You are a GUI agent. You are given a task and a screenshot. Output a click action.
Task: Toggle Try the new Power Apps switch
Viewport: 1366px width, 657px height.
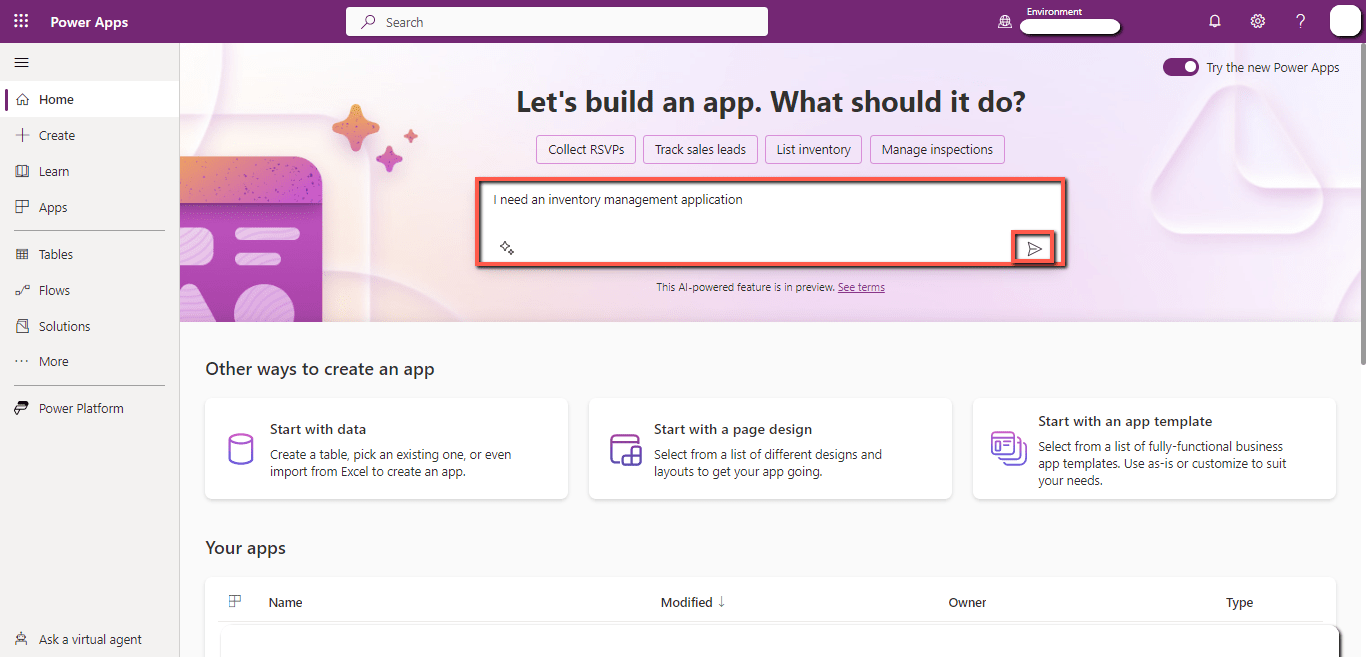(x=1180, y=67)
